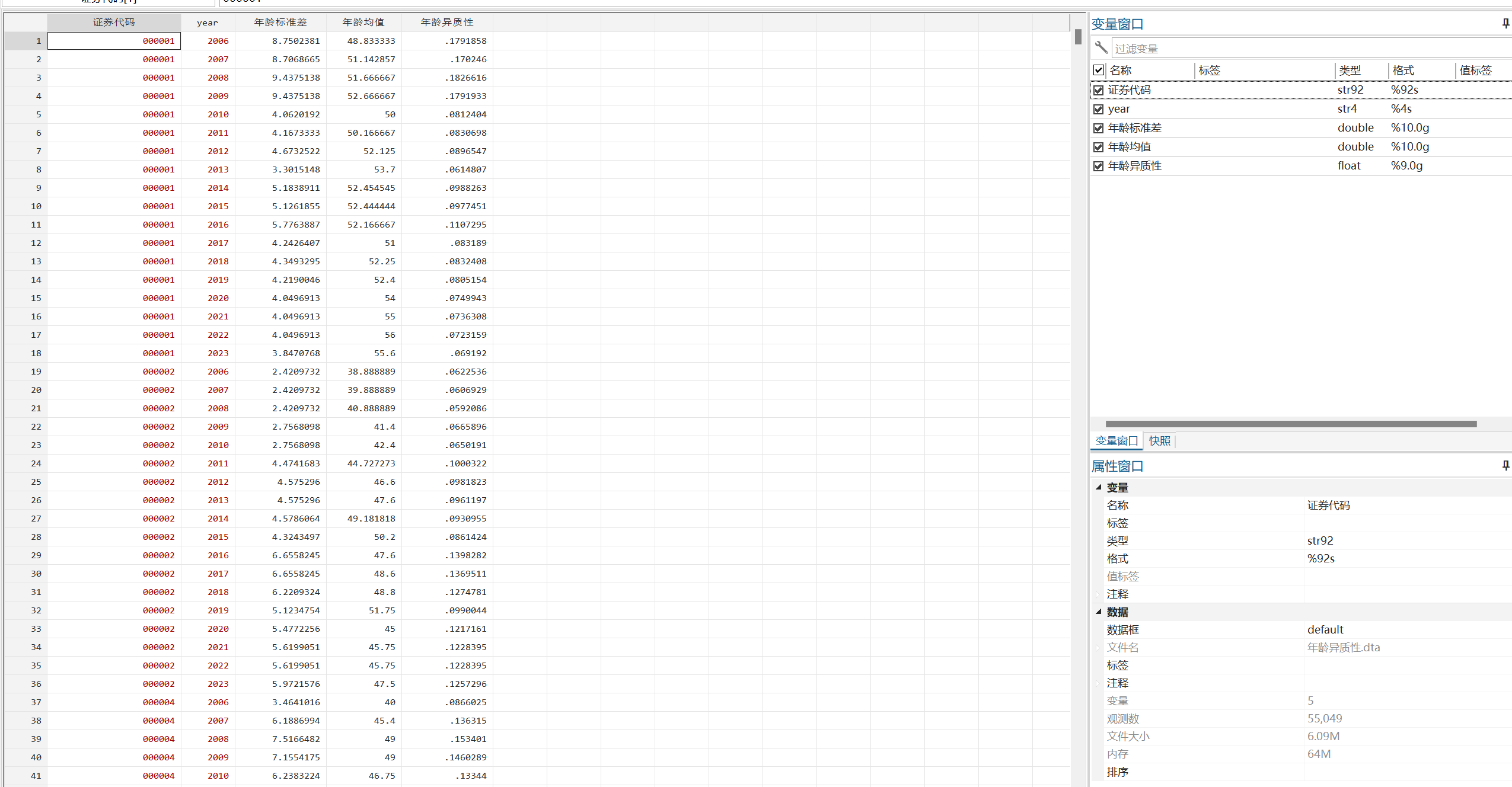Expand the 文件名 property row
The height and width of the screenshot is (787, 1512).
(1098, 648)
